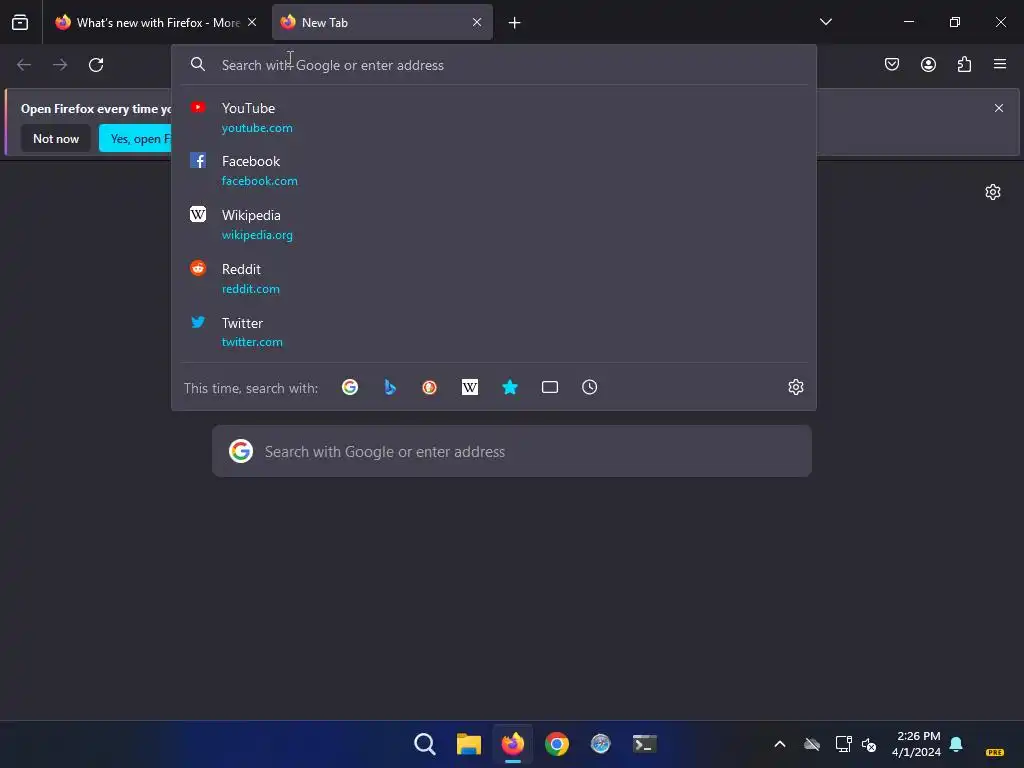Search history with the clock icon
1024x768 pixels.
coord(590,387)
